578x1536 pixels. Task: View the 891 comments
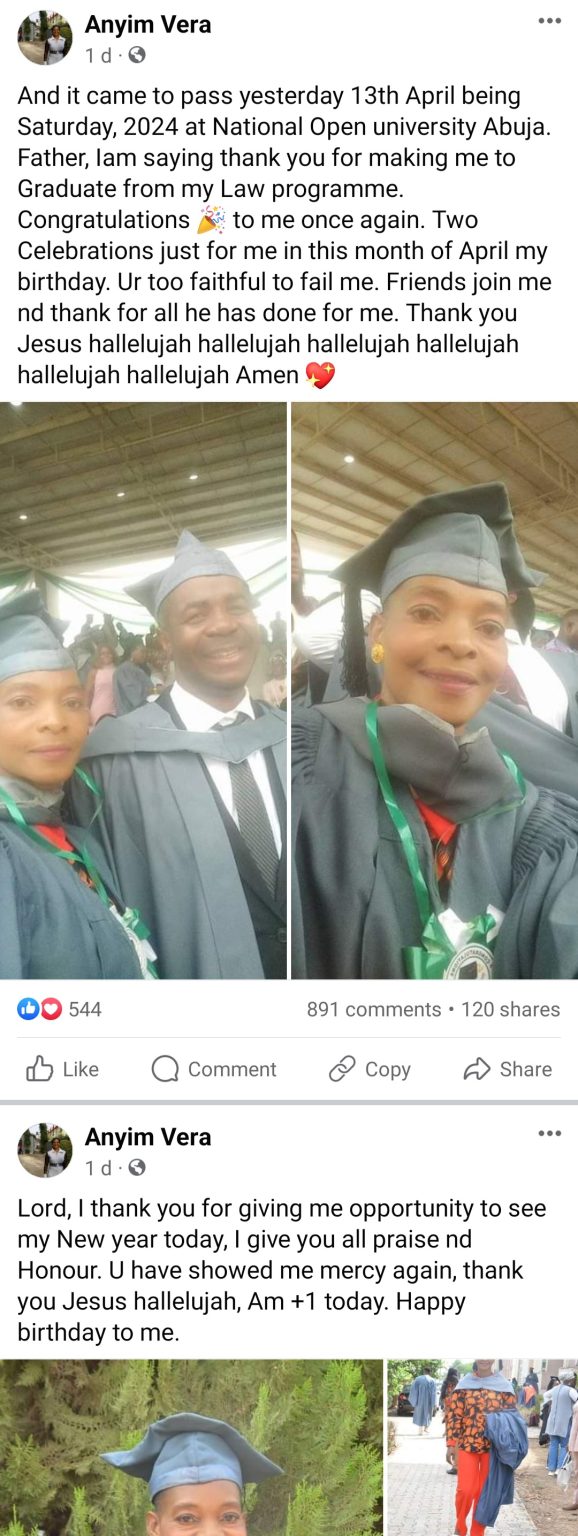point(374,1009)
